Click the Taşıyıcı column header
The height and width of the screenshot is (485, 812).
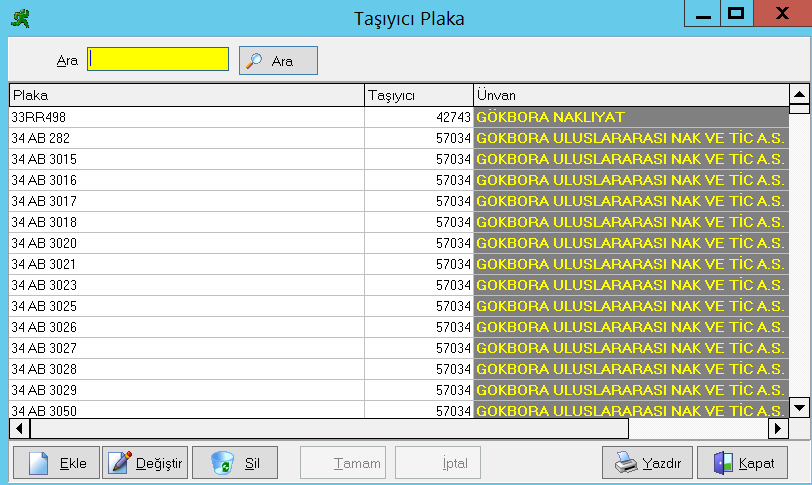click(x=419, y=95)
